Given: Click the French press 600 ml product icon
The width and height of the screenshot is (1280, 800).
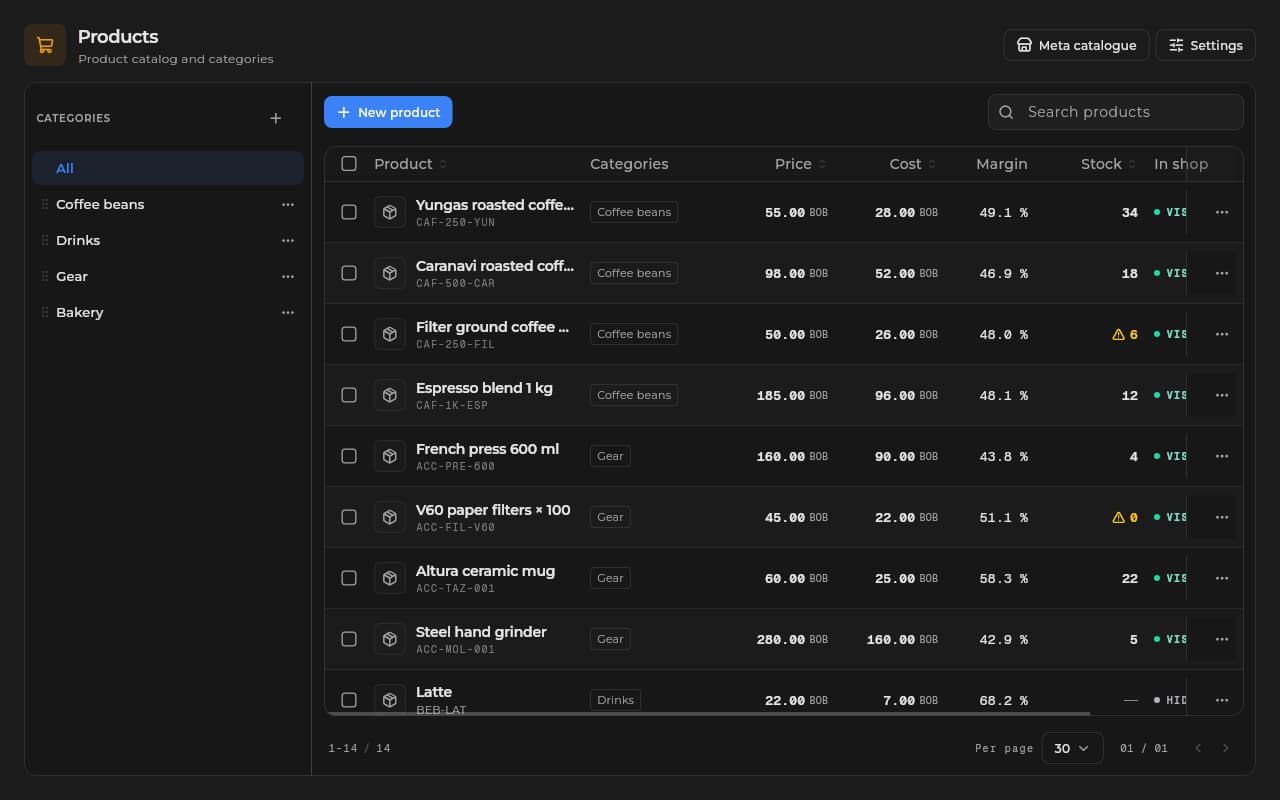Looking at the screenshot, I should (x=390, y=456).
